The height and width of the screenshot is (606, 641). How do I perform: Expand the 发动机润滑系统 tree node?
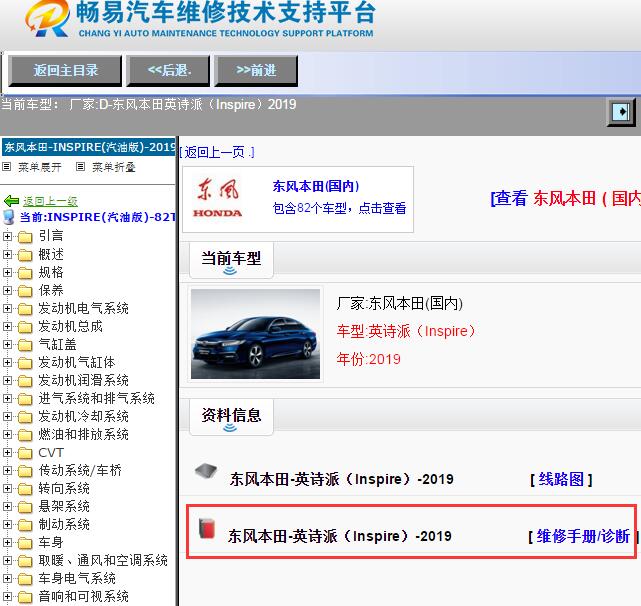7,380
